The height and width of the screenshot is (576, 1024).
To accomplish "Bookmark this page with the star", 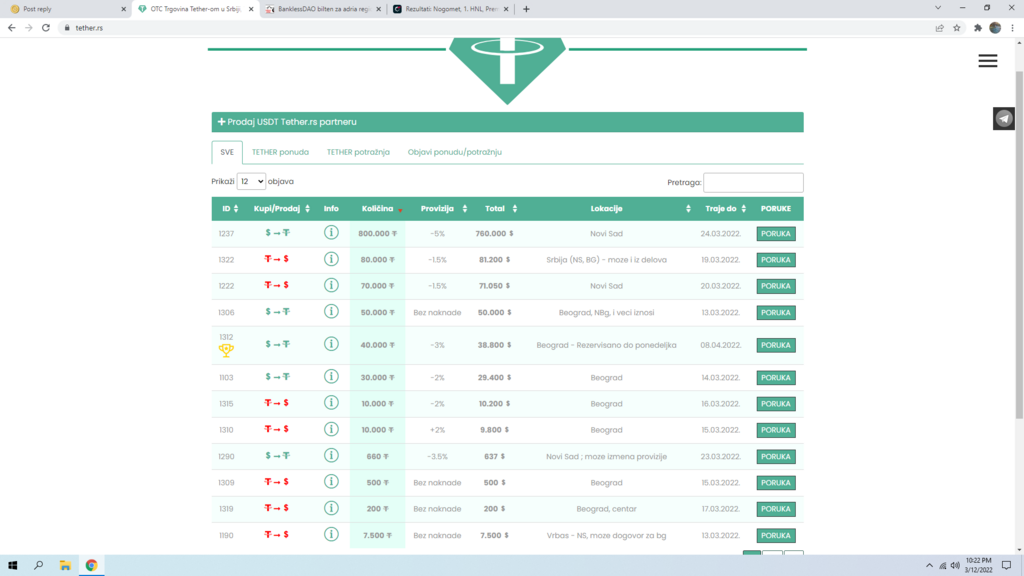I will pyautogui.click(x=957, y=27).
